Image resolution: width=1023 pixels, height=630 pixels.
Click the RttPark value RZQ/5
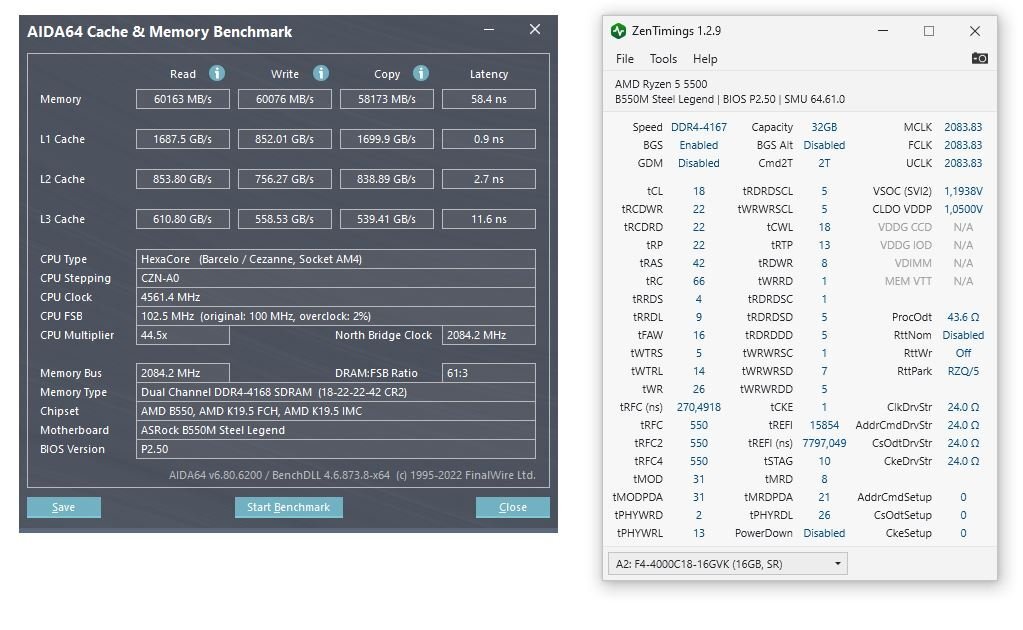pos(963,371)
